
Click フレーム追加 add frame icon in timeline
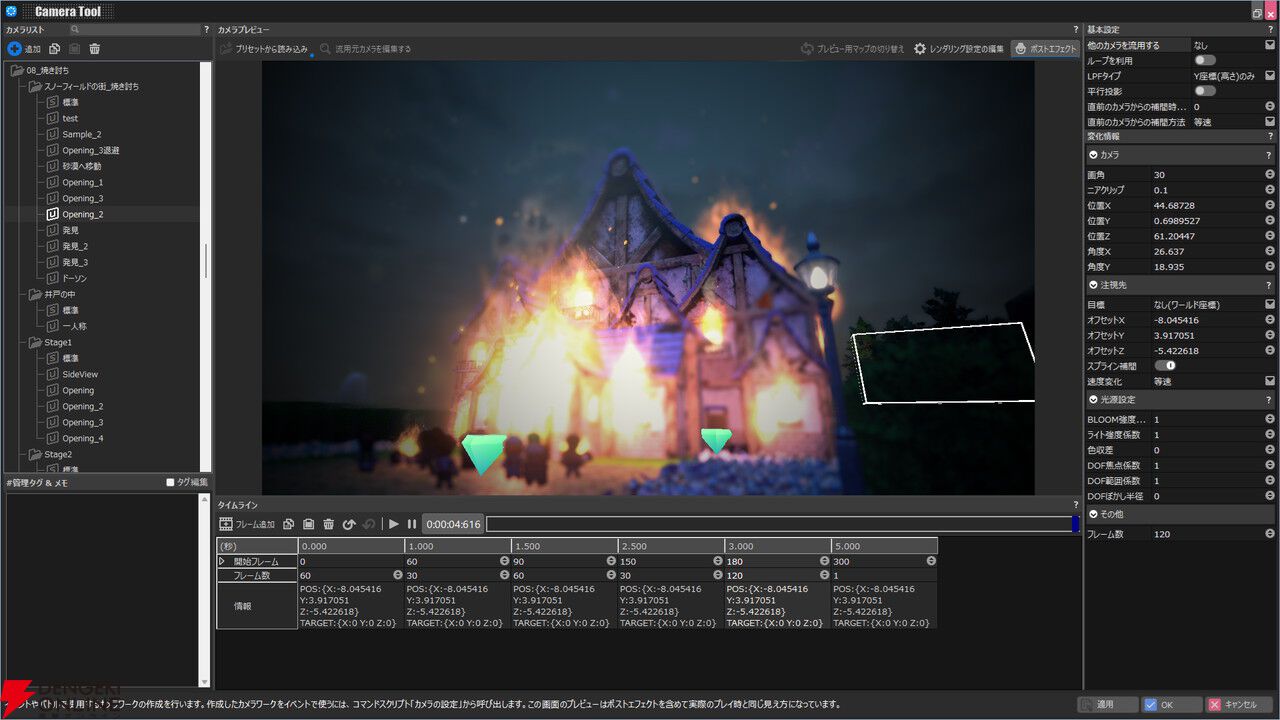[x=226, y=524]
